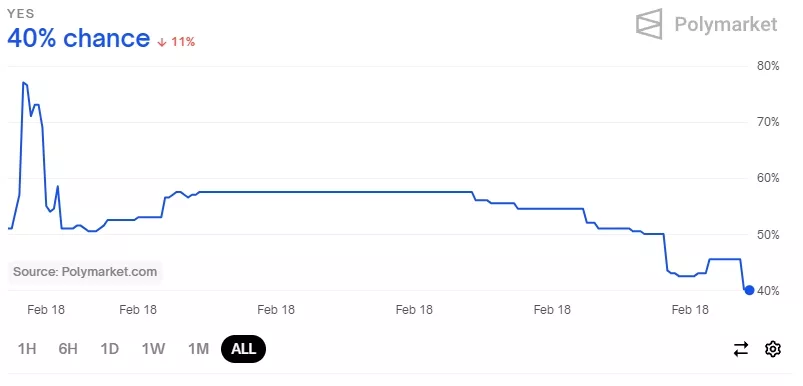Click the 50% y-axis label

point(768,235)
